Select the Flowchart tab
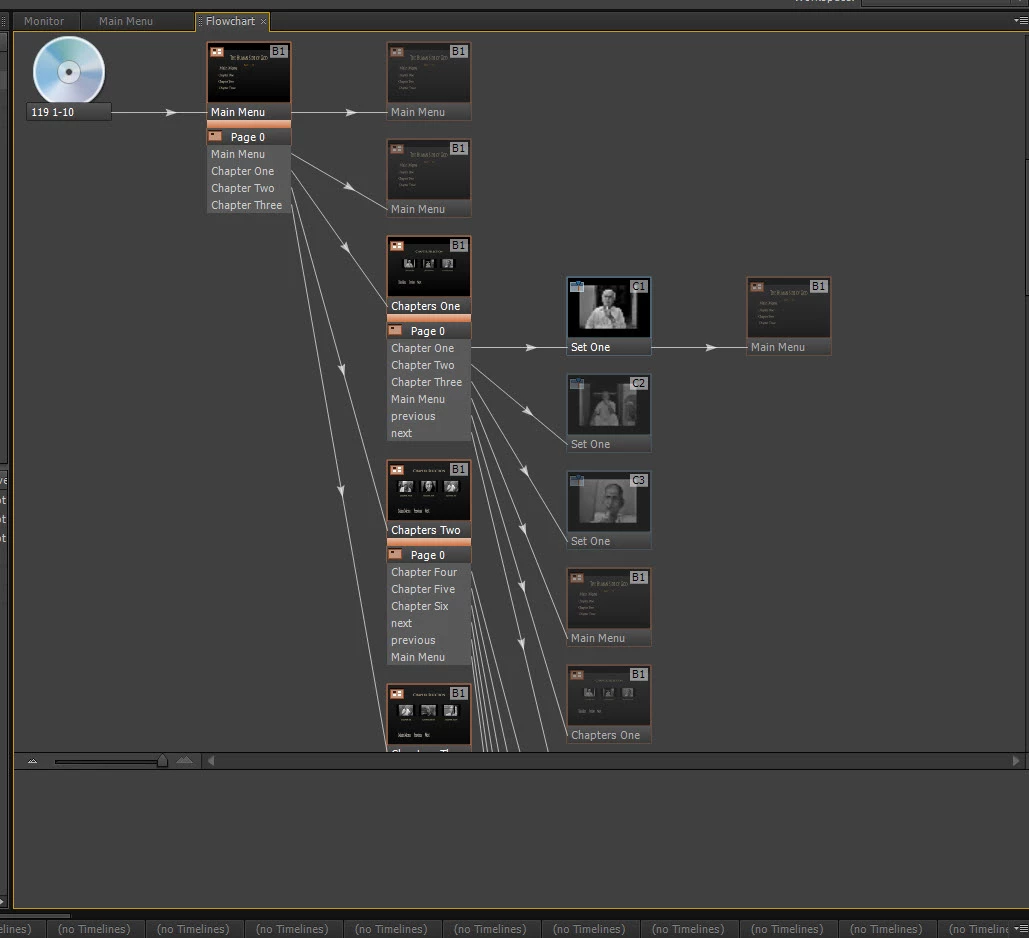Screen dimensions: 1029x938 230,21
